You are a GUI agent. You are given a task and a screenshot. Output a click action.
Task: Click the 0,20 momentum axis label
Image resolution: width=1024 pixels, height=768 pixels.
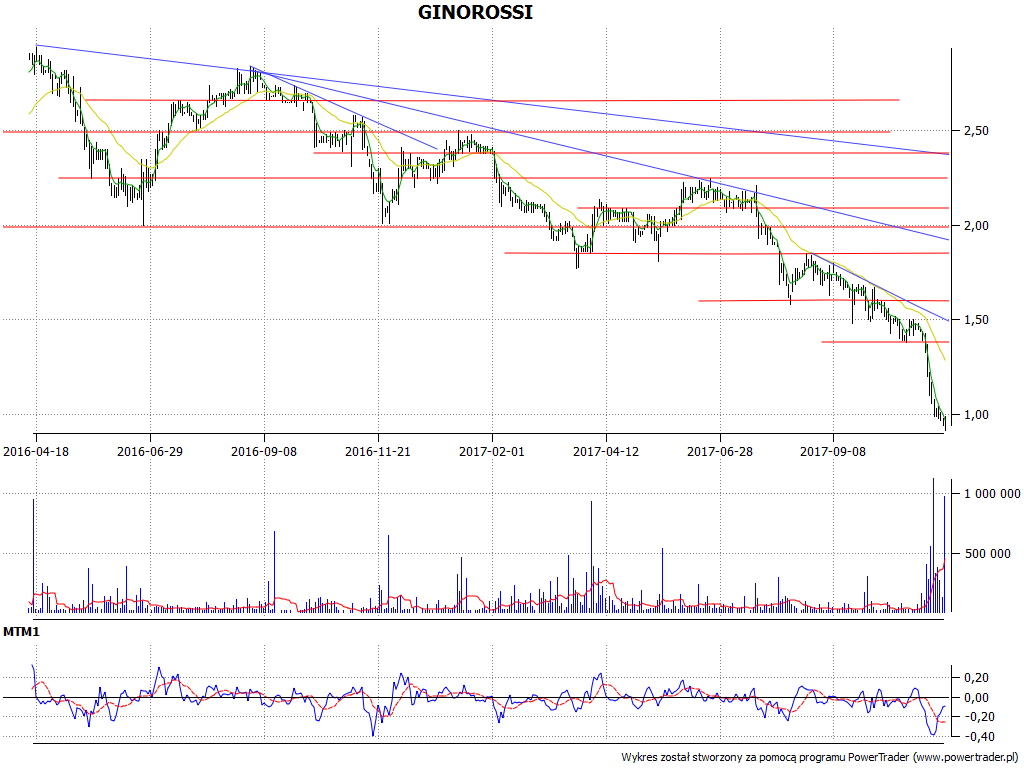(976, 678)
